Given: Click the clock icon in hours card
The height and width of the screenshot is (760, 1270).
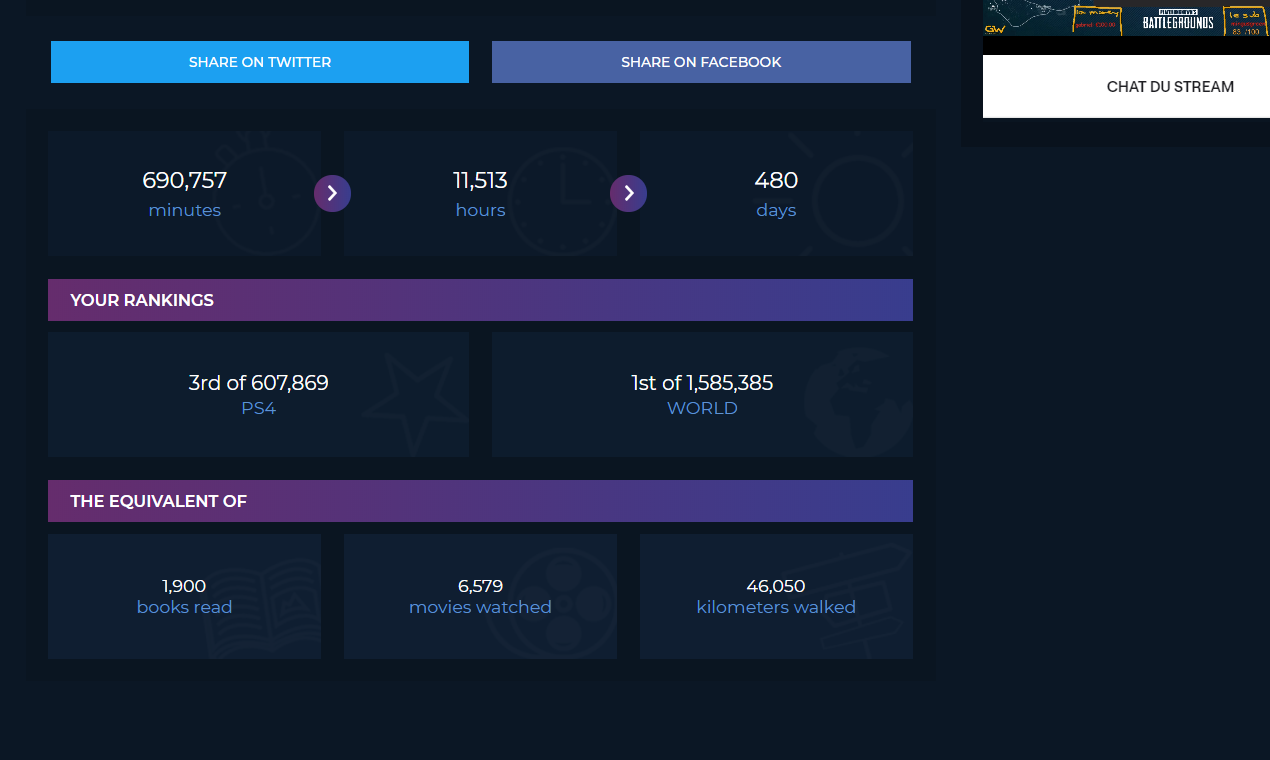Looking at the screenshot, I should point(563,200).
